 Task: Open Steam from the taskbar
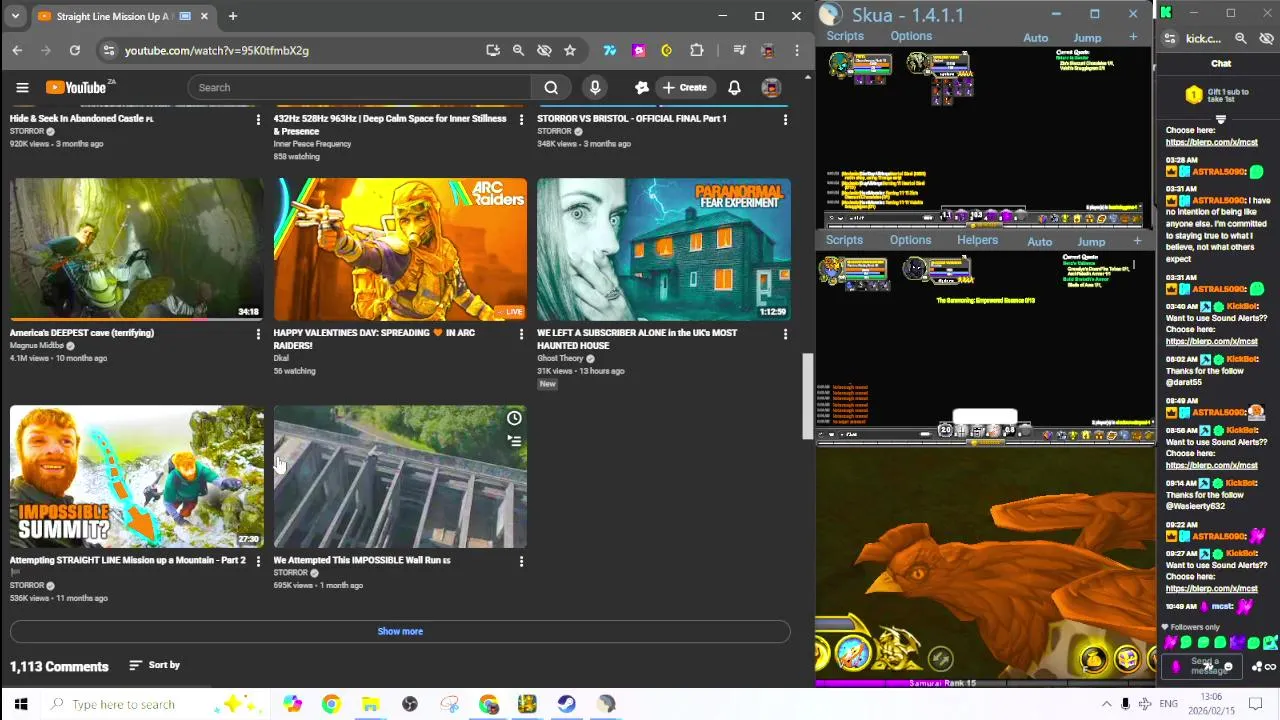point(567,704)
